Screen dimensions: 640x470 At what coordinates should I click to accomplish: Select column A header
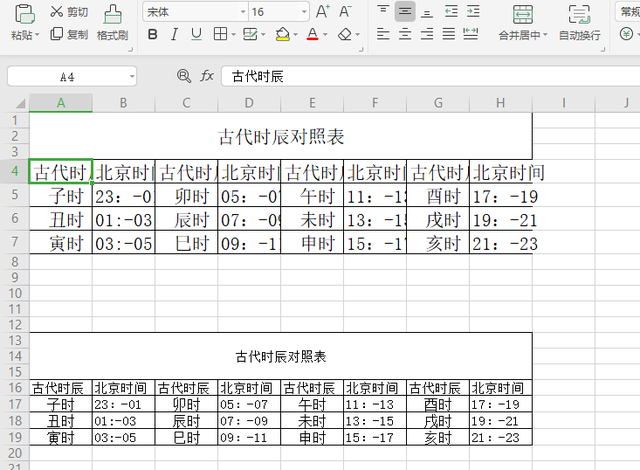(x=61, y=103)
